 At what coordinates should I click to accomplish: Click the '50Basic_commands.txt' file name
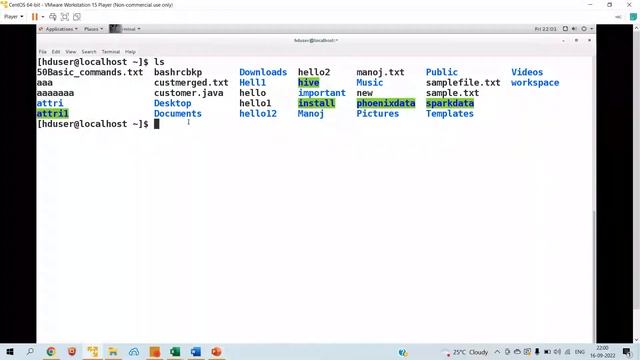click(90, 72)
